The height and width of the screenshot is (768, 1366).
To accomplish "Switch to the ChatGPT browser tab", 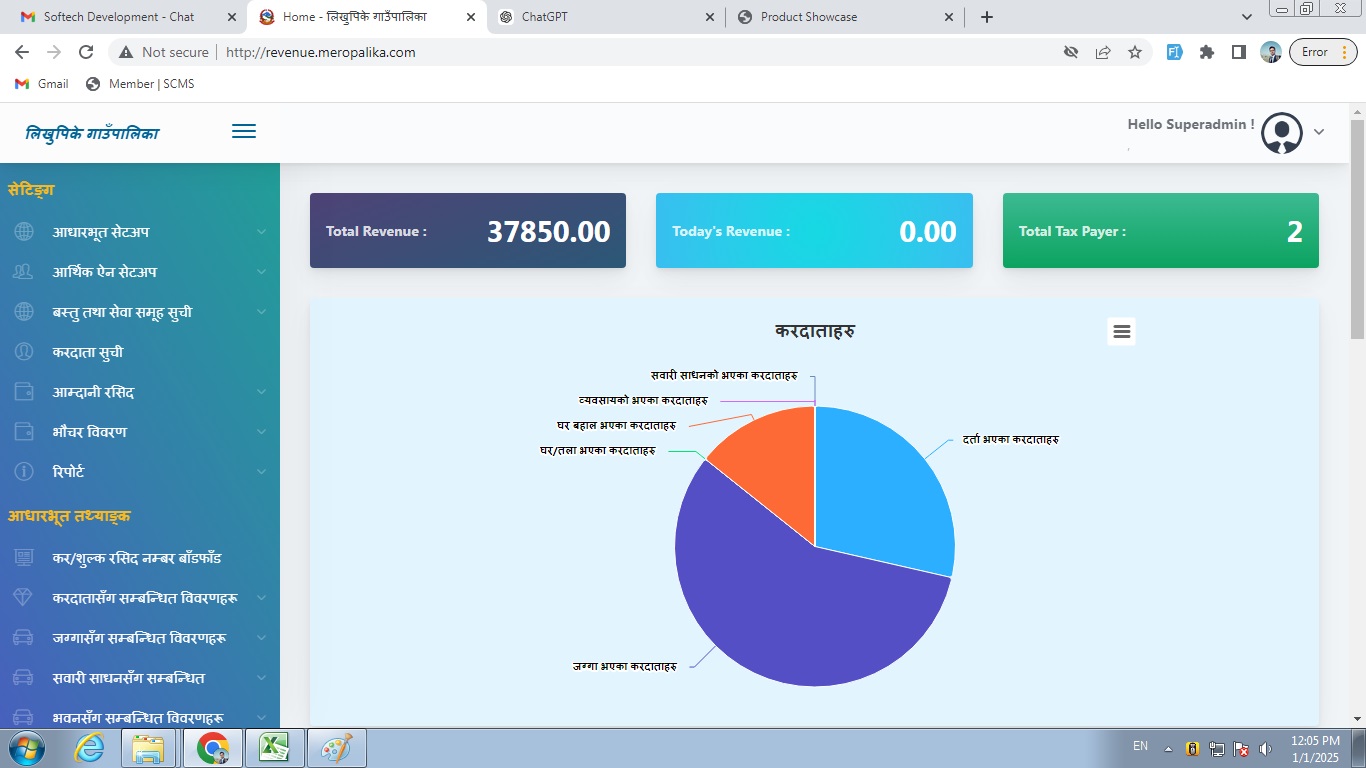I will (605, 17).
